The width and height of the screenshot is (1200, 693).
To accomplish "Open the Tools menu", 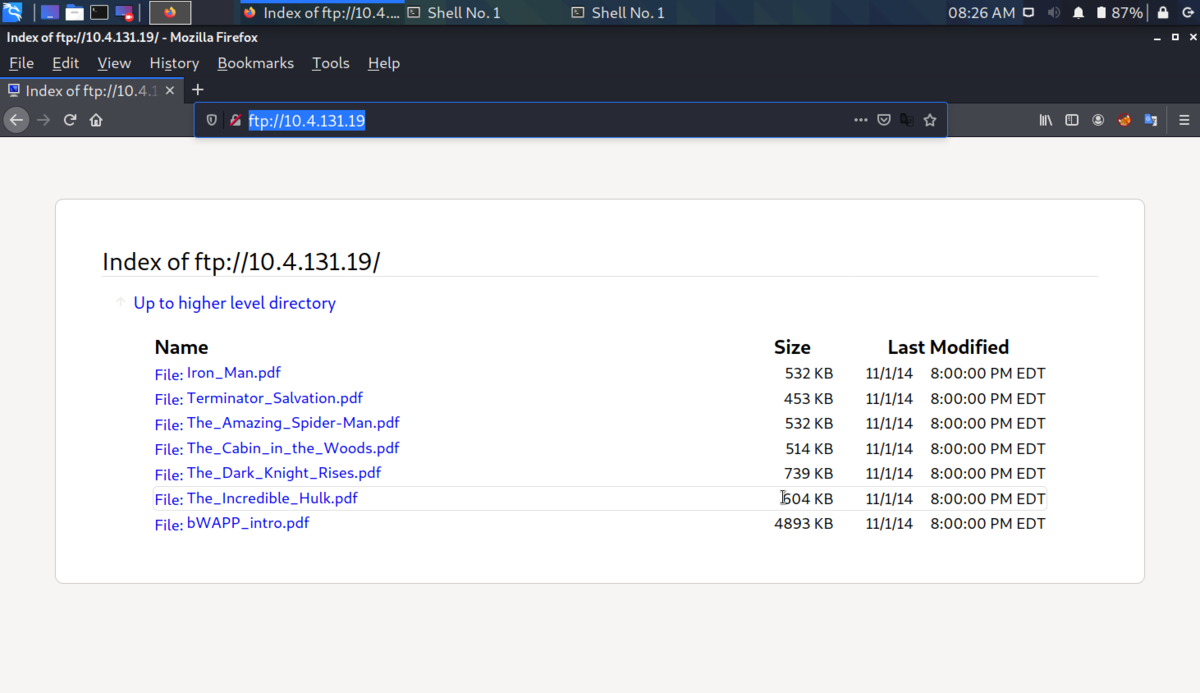I will [x=330, y=63].
